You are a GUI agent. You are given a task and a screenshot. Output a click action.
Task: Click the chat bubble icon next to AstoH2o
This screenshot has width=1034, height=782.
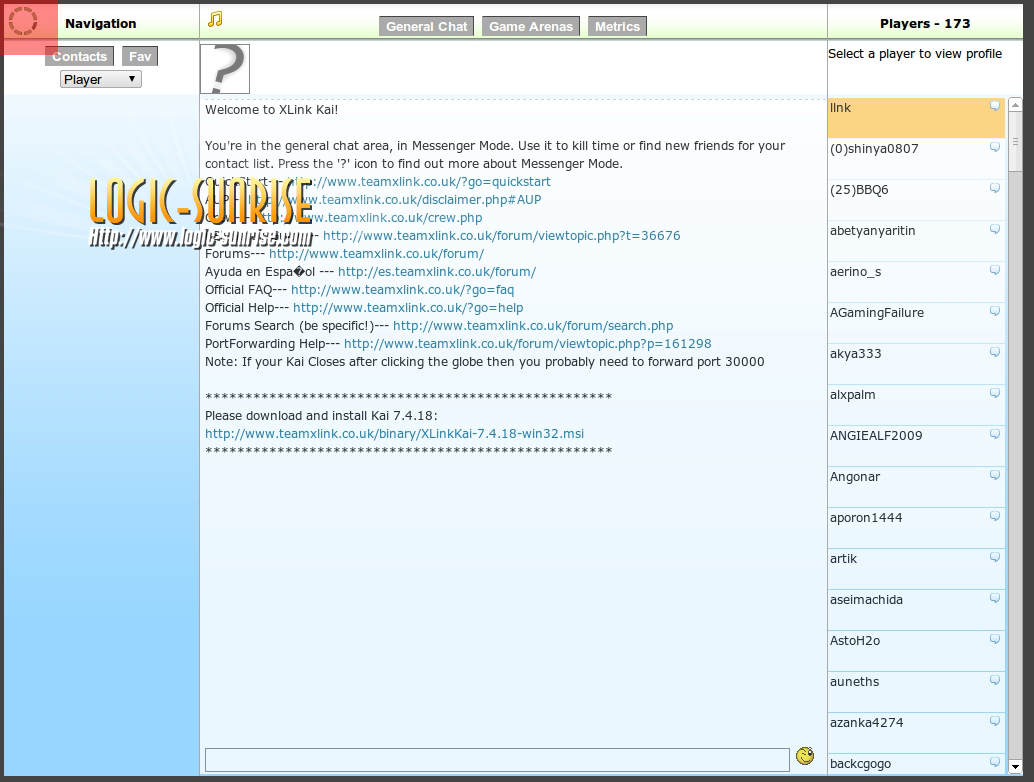(x=995, y=639)
